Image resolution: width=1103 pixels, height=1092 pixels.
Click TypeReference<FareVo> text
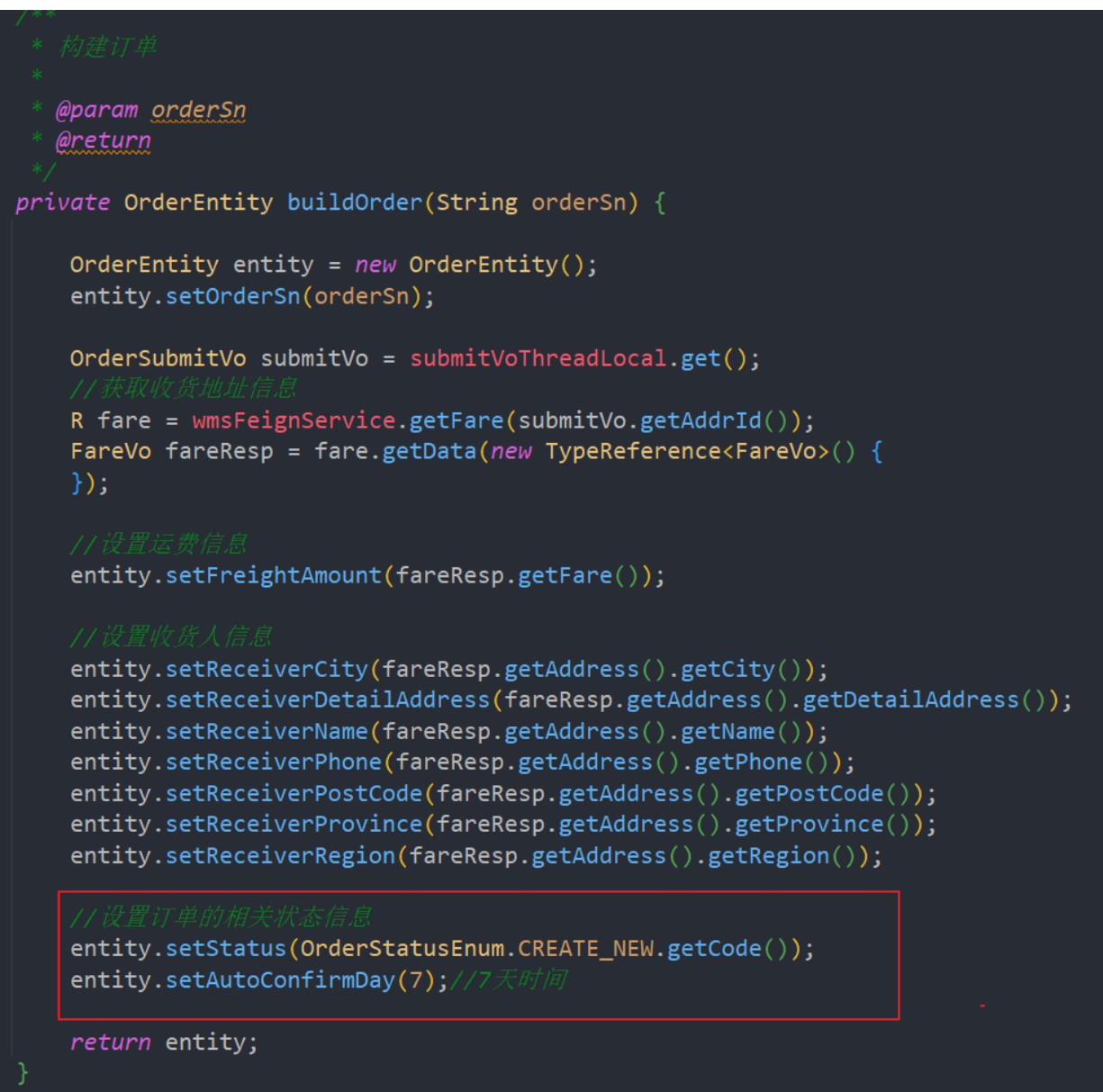tap(687, 451)
